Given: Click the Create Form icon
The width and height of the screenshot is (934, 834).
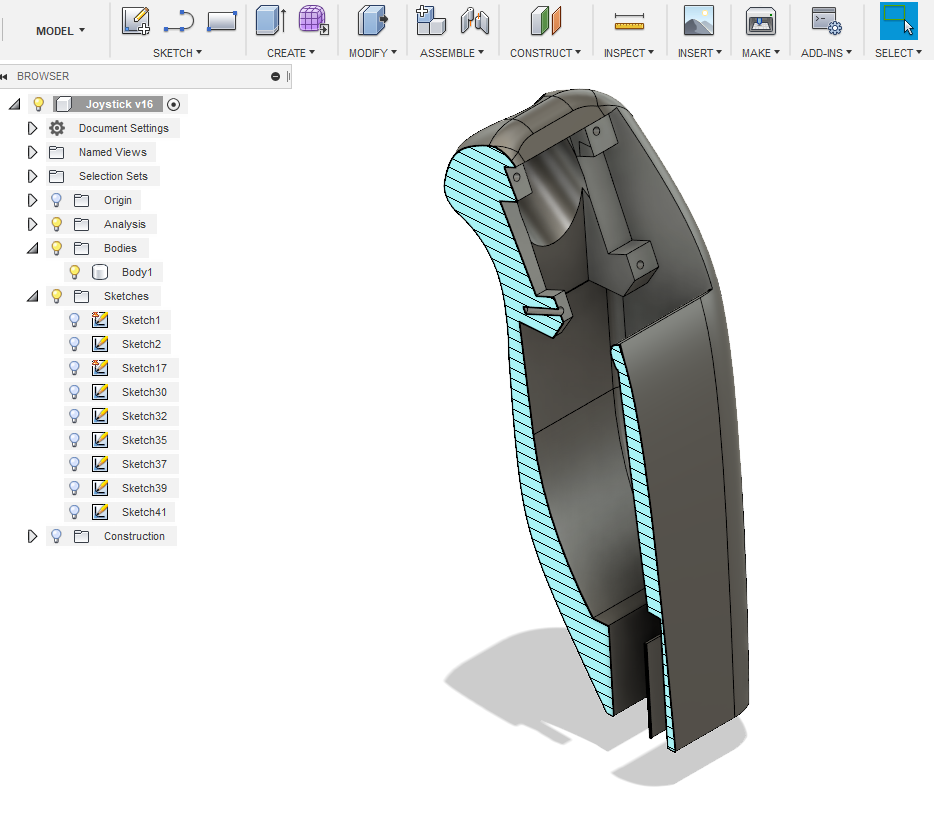Looking at the screenshot, I should (313, 20).
